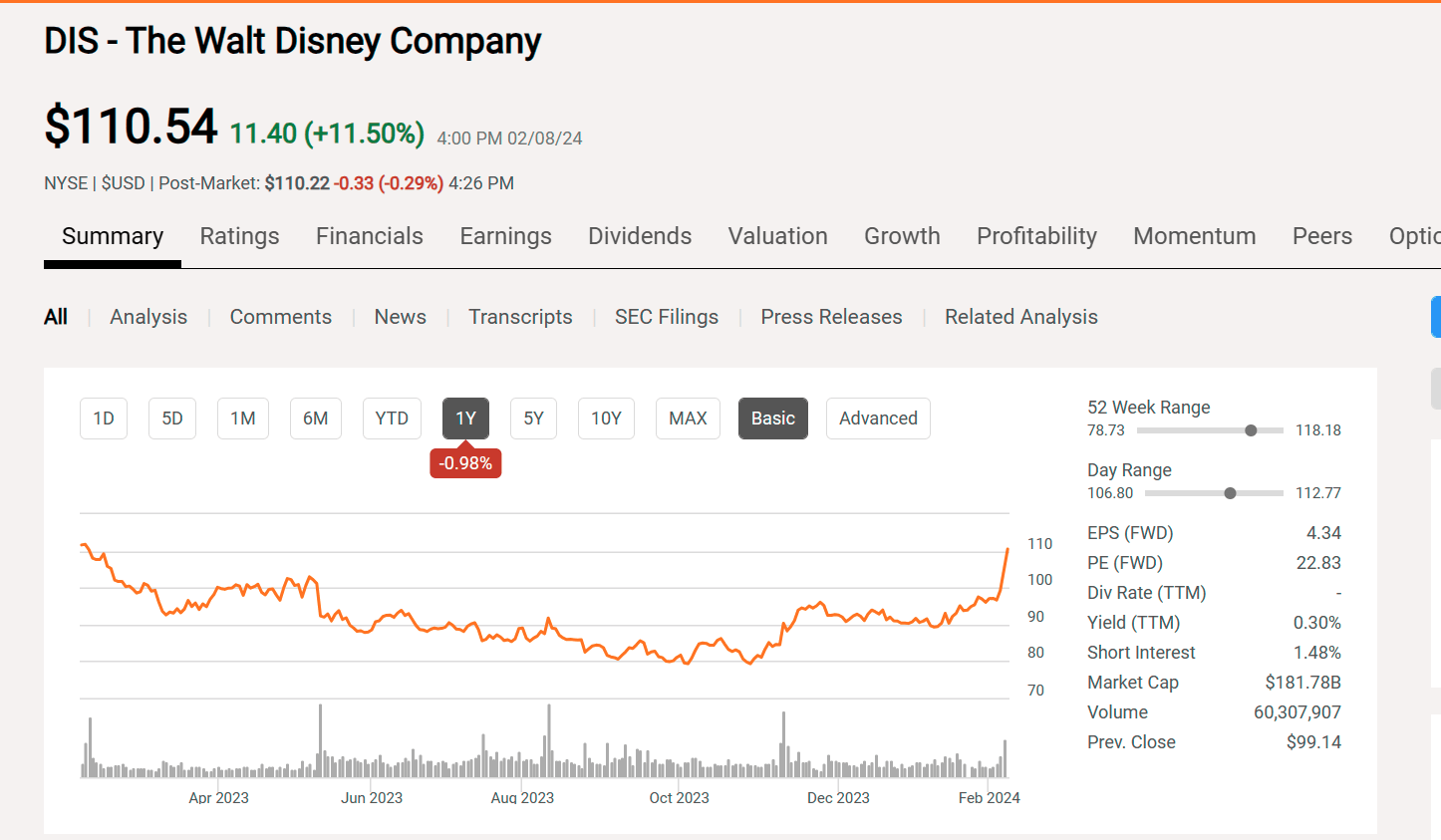Click the 52 Week Range slider dot

1251,430
